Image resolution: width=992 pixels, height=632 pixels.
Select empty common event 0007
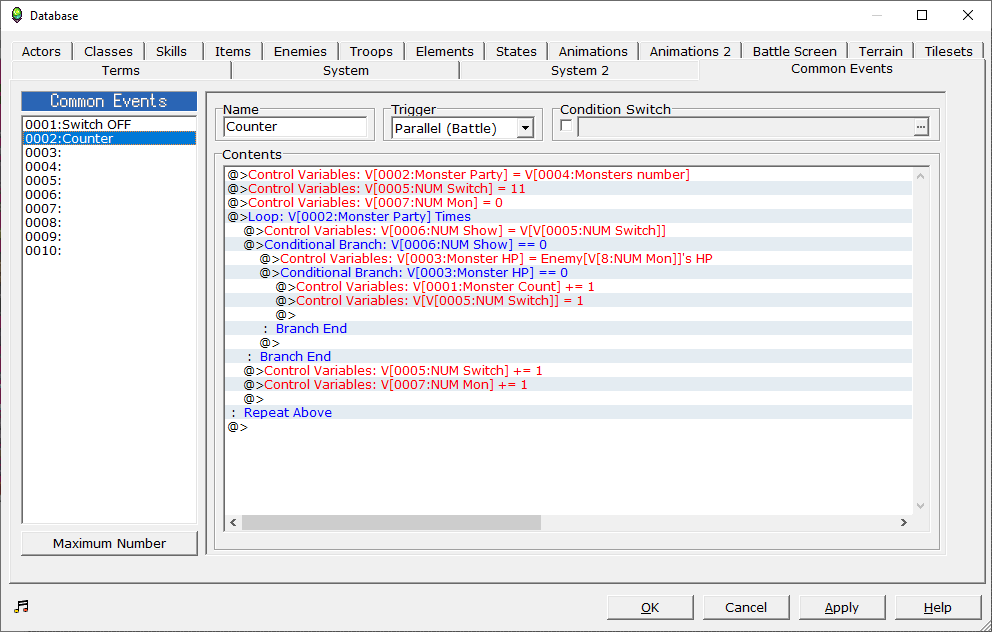[109, 208]
